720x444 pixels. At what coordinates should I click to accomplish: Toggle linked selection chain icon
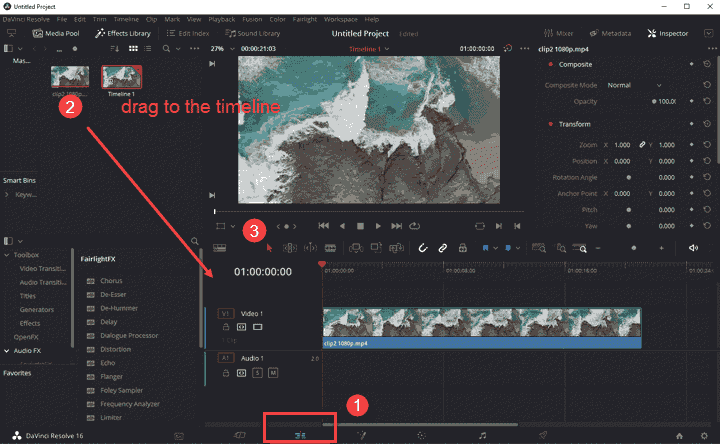tap(443, 248)
